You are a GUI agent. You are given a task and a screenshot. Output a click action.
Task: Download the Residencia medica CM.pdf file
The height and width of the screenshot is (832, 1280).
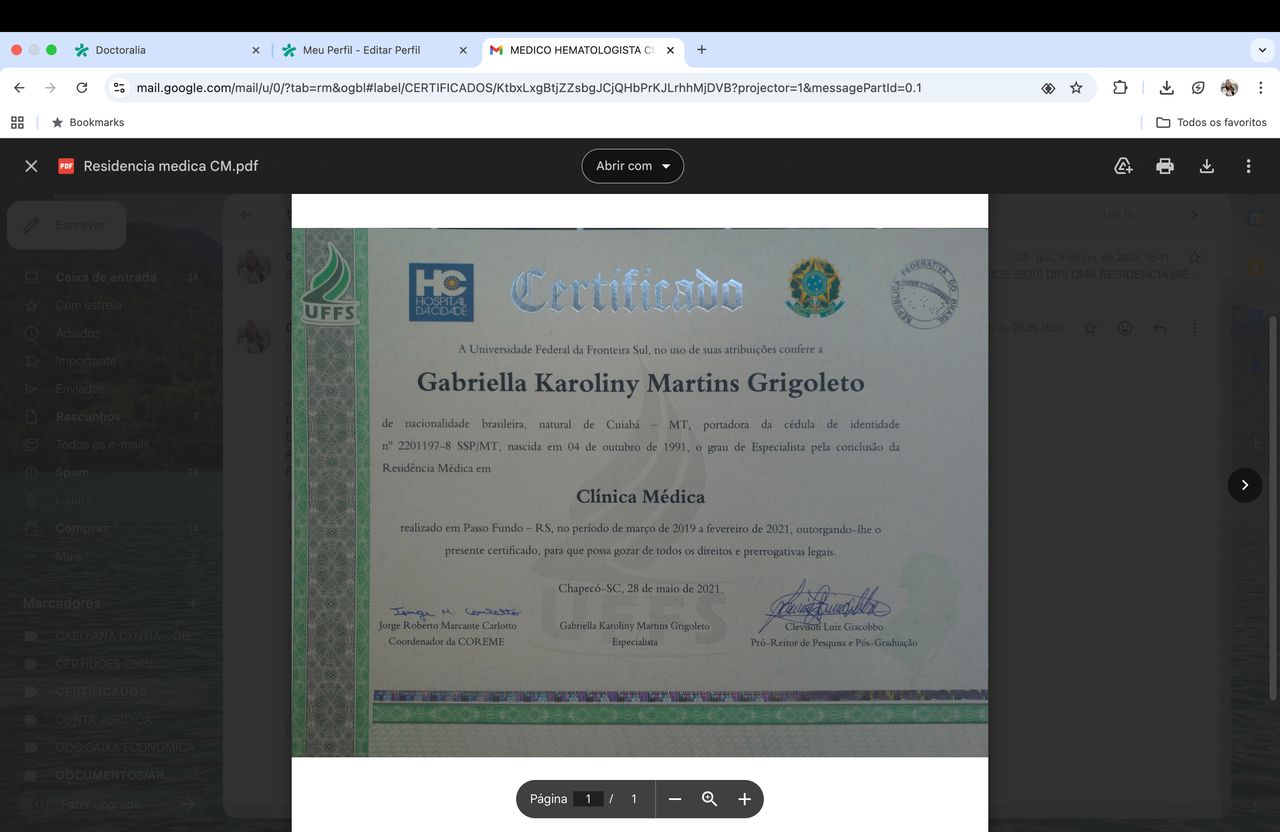tap(1207, 166)
